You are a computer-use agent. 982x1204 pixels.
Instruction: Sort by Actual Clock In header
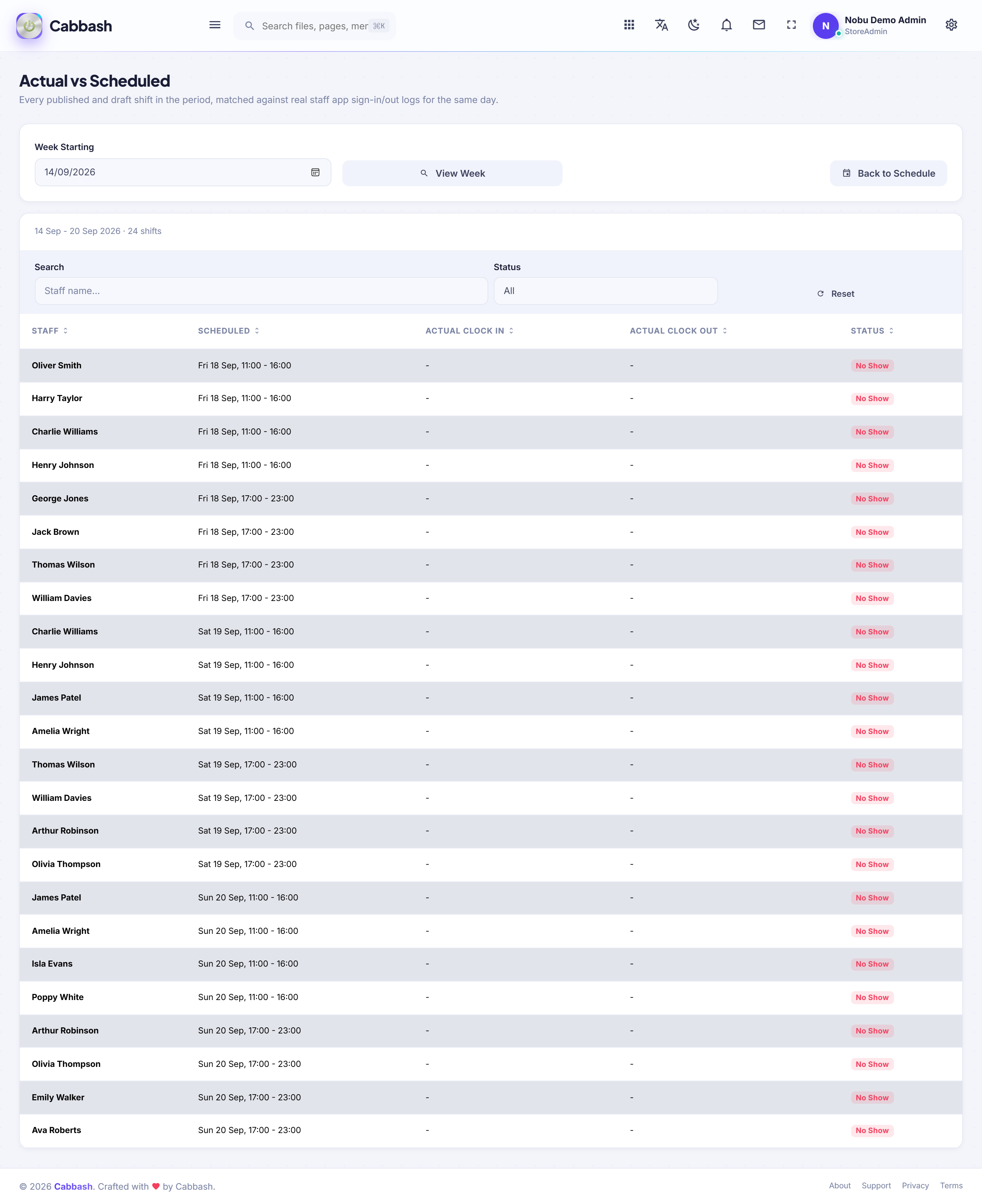point(470,331)
